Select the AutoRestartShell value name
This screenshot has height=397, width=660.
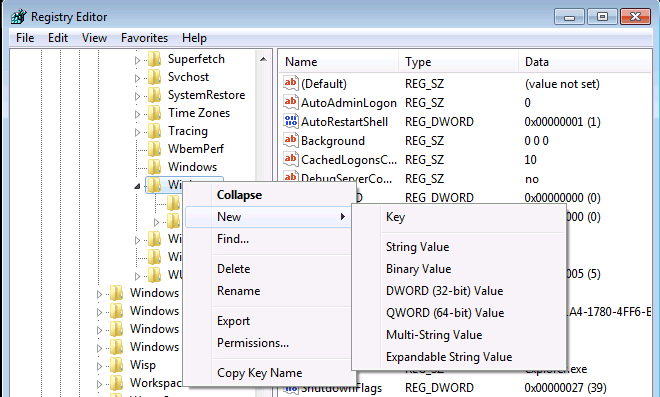pyautogui.click(x=344, y=122)
